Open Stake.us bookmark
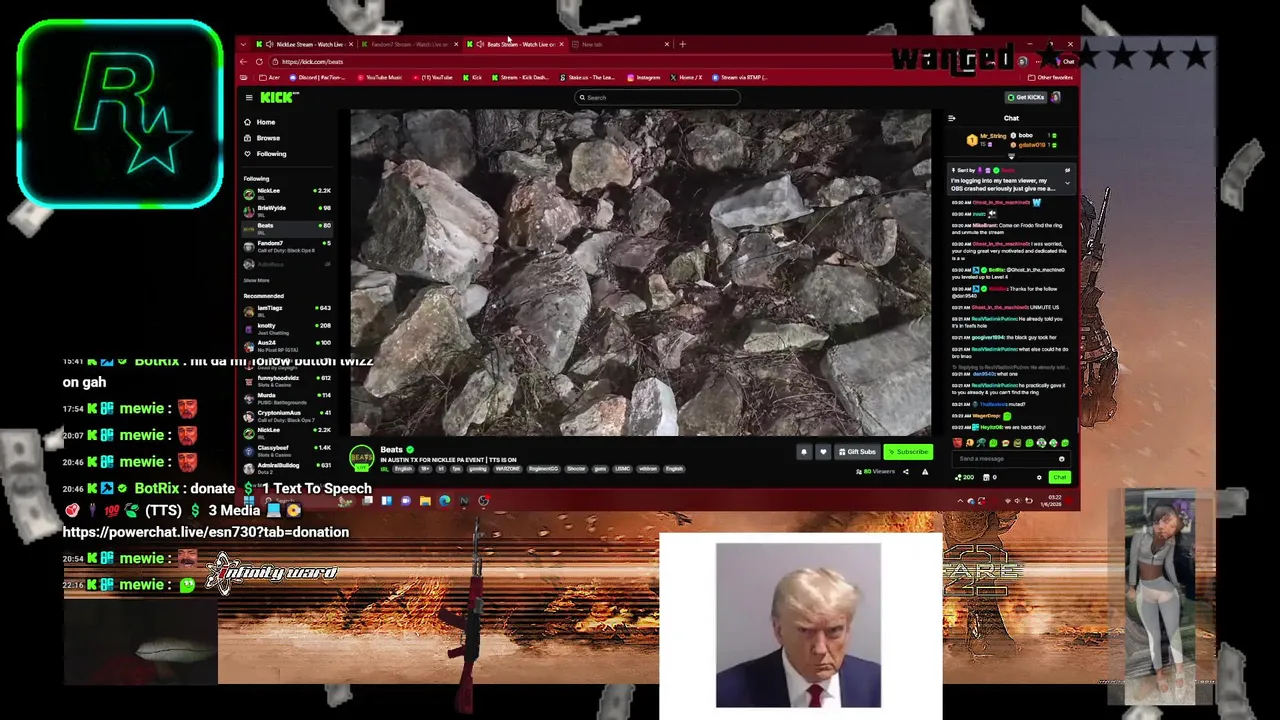The image size is (1280, 720). coord(588,78)
